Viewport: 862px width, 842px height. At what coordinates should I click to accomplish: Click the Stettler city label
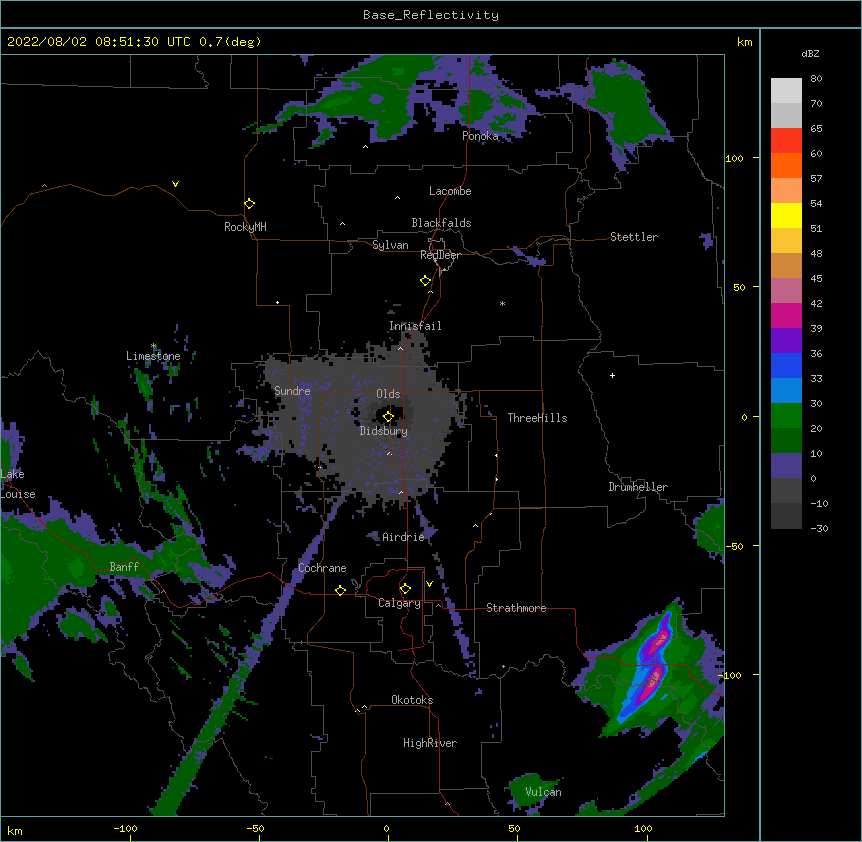(x=634, y=237)
